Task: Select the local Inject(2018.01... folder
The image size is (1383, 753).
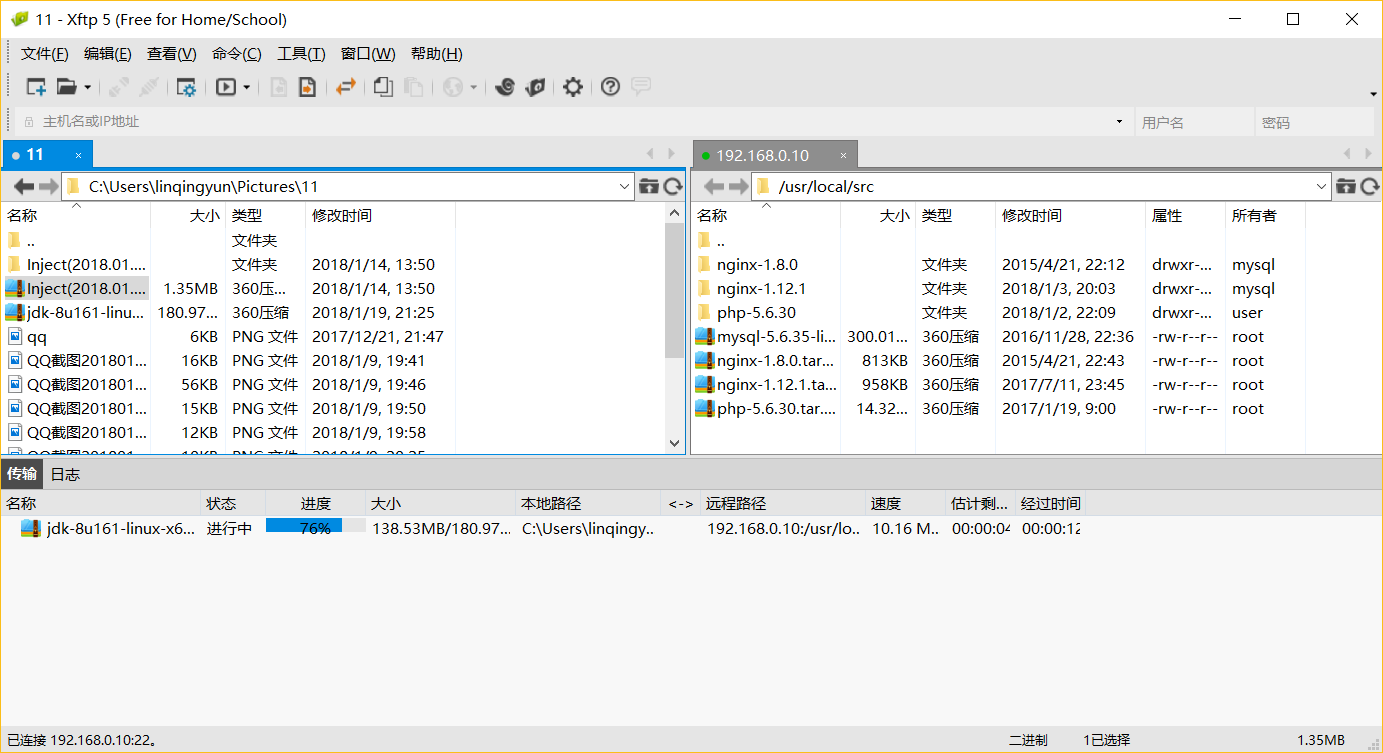Action: [75, 264]
